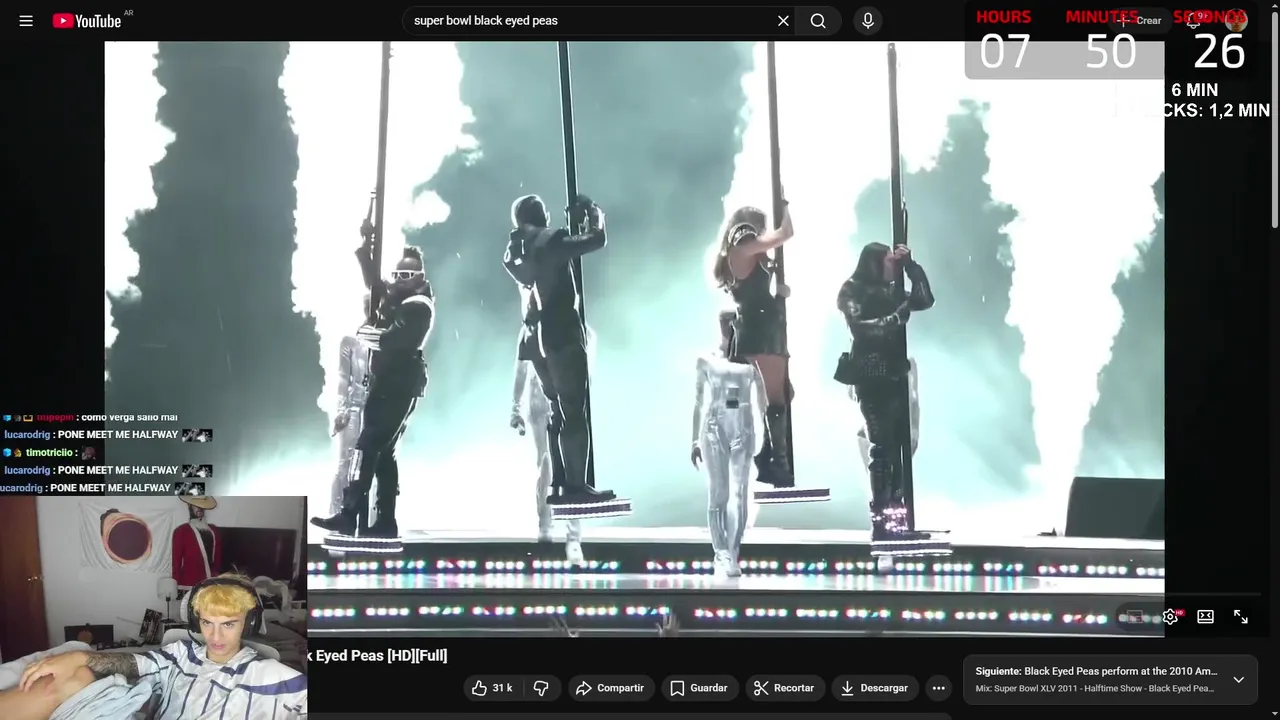This screenshot has width=1280, height=720.
Task: Click Compartir to share
Action: pyautogui.click(x=610, y=688)
